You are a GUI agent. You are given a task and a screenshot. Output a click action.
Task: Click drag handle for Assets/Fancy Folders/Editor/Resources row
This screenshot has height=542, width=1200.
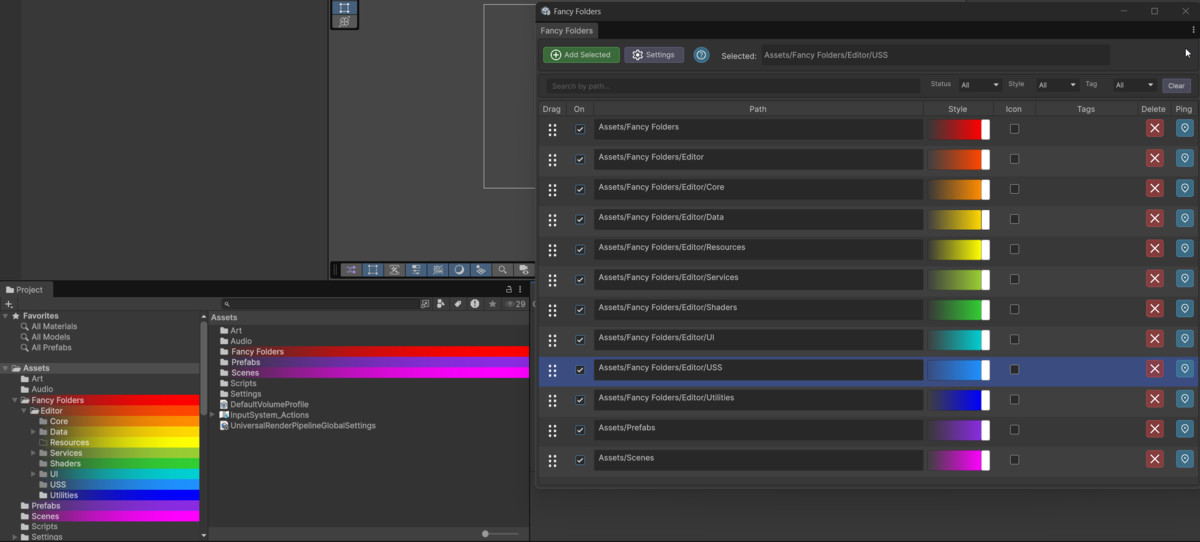552,250
